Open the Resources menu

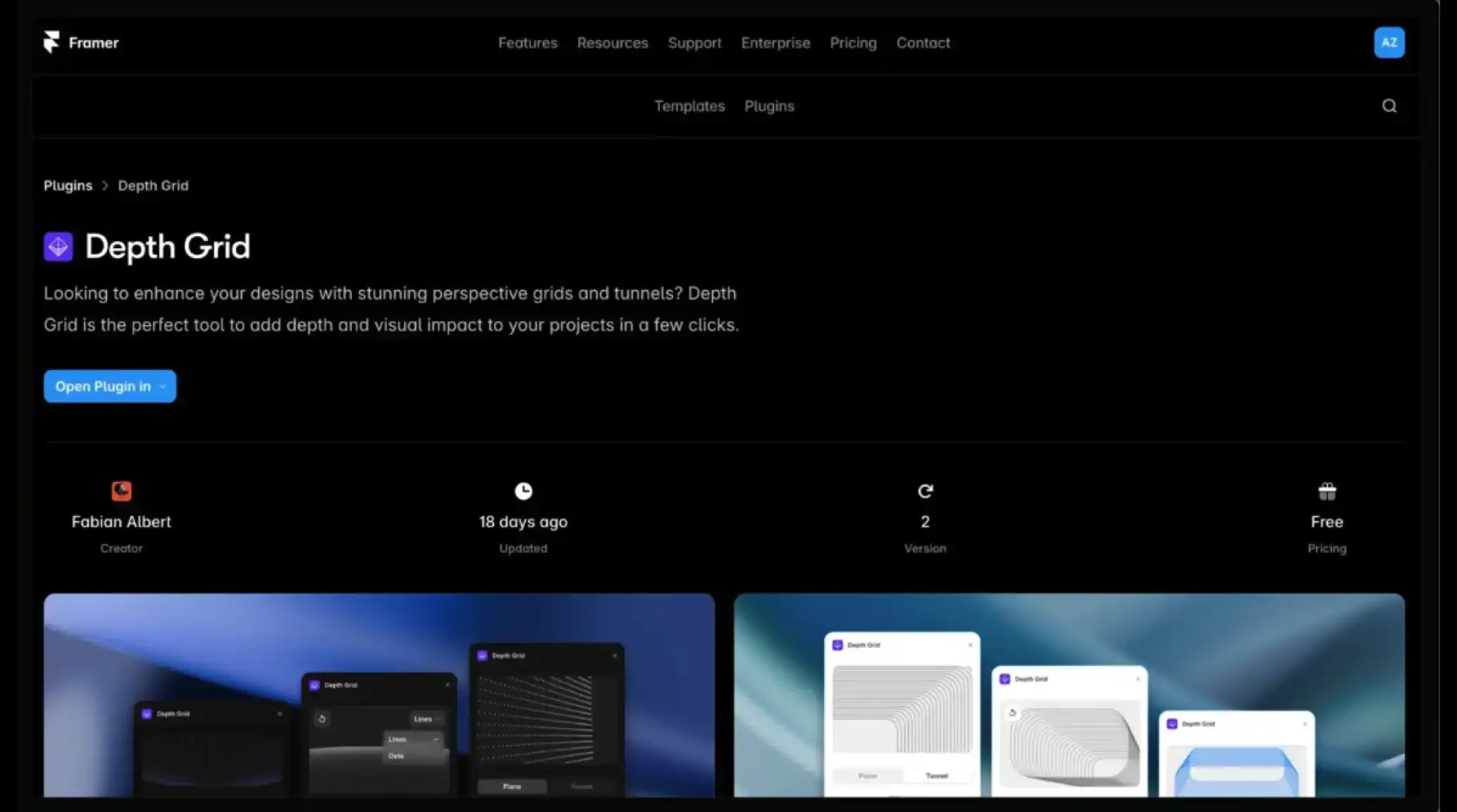click(612, 43)
